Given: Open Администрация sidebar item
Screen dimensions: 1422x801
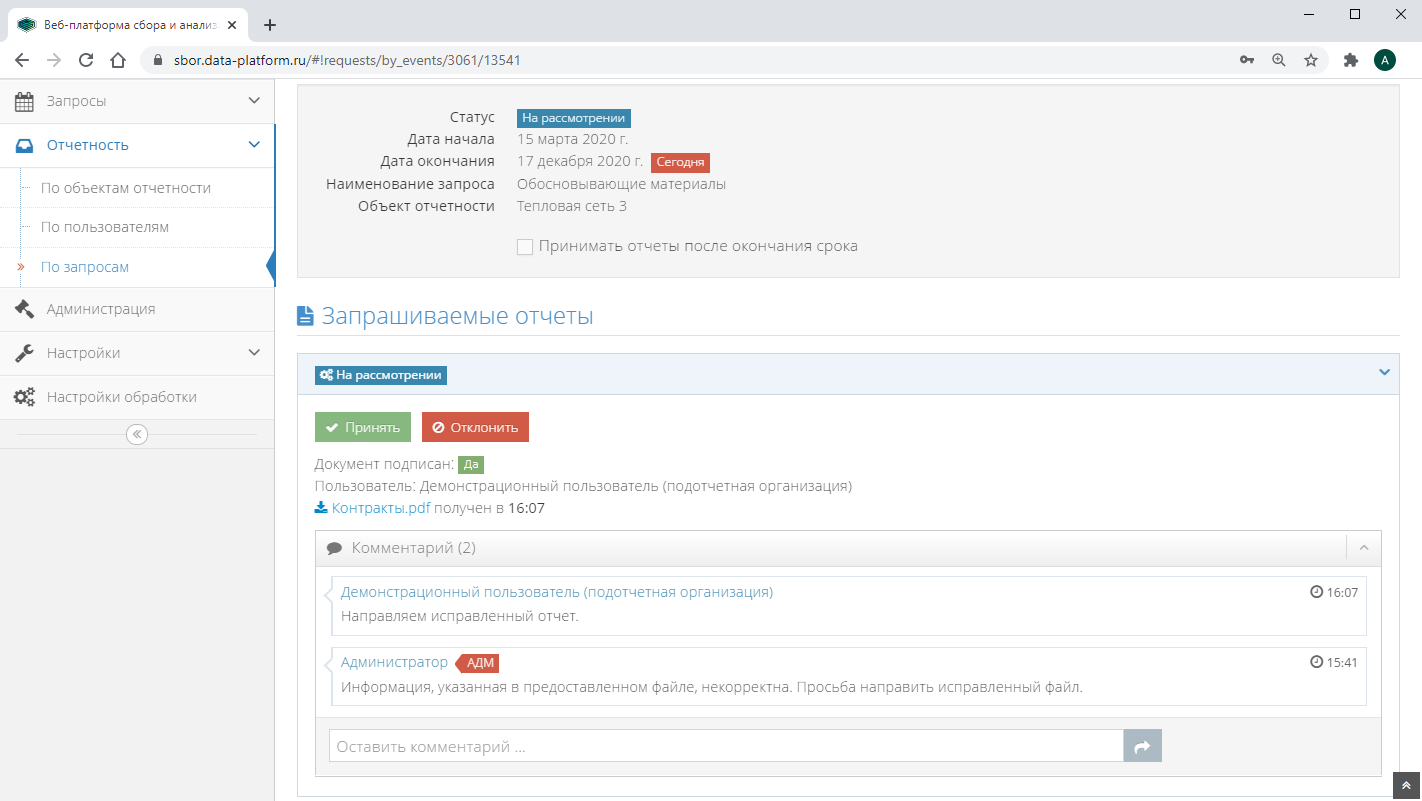Looking at the screenshot, I should click(x=137, y=309).
